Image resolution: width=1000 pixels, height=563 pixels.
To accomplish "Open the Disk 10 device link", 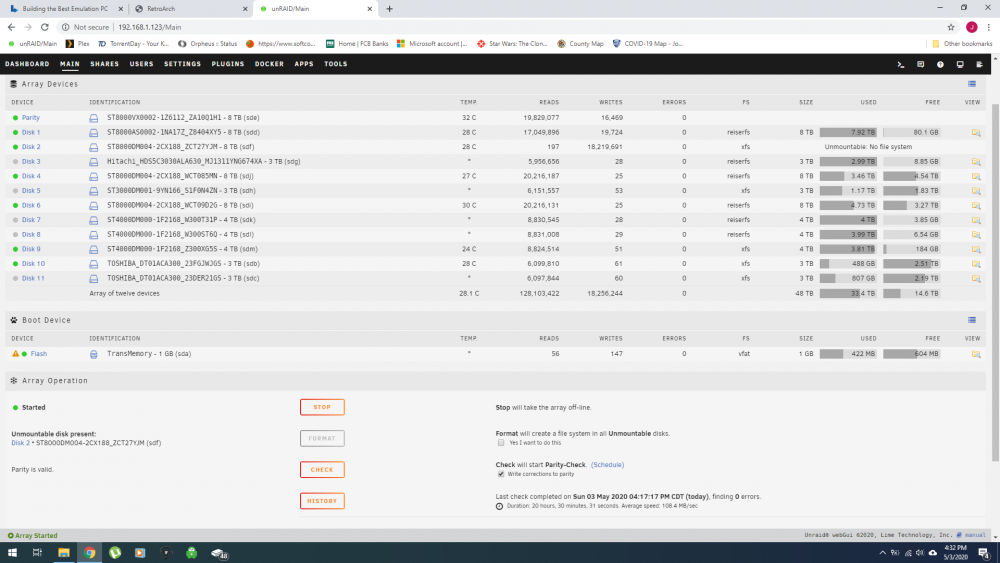I will tap(33, 264).
